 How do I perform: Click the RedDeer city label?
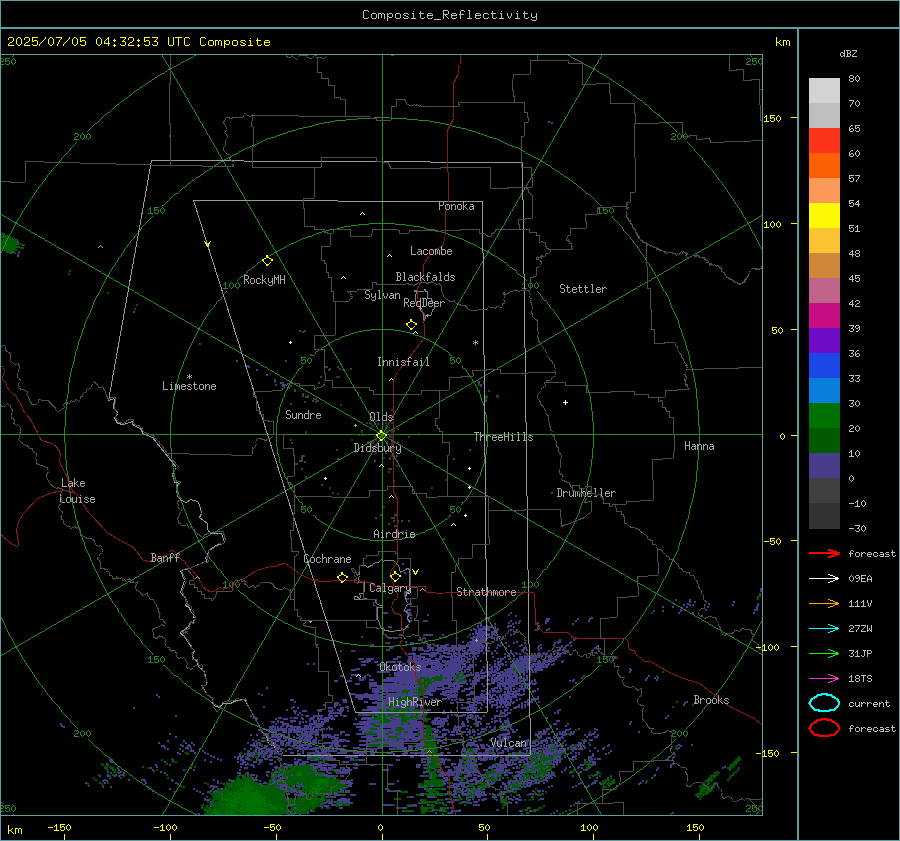click(x=424, y=303)
